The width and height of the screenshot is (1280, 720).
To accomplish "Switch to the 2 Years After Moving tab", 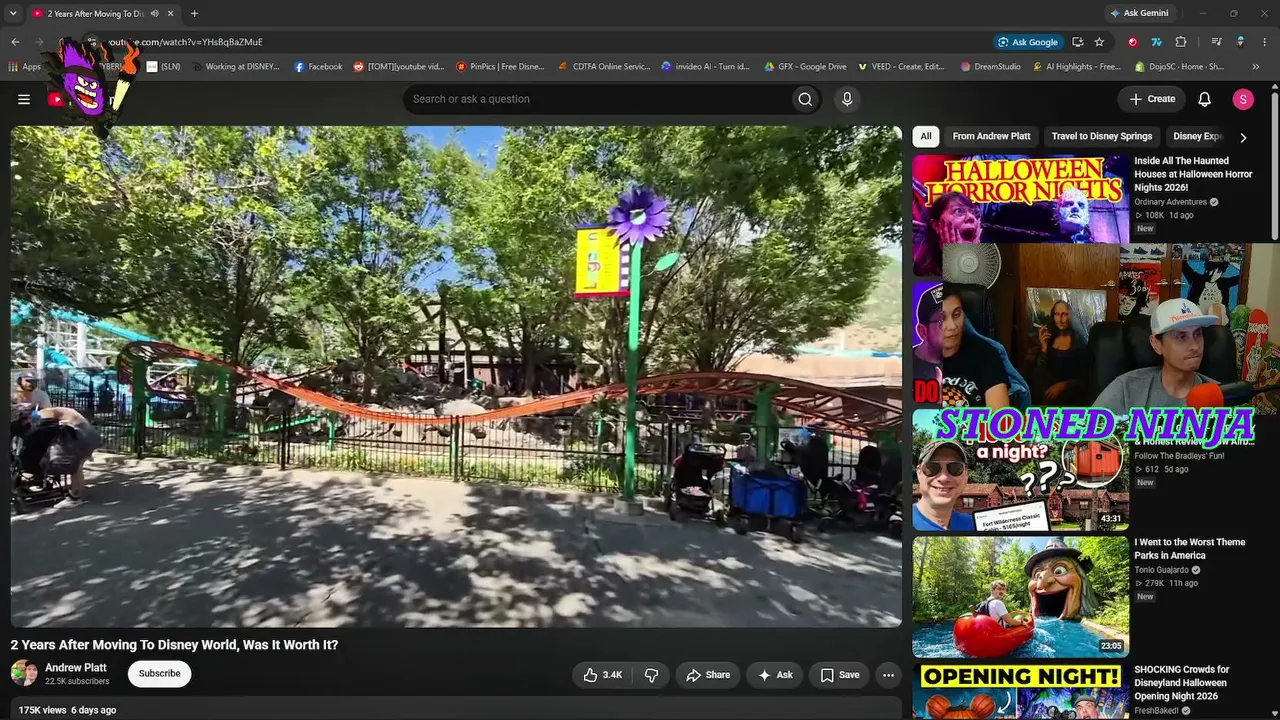I will pyautogui.click(x=103, y=14).
